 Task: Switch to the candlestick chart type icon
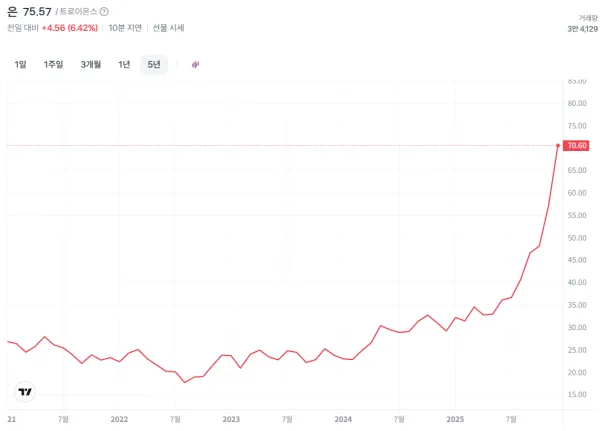(x=195, y=64)
